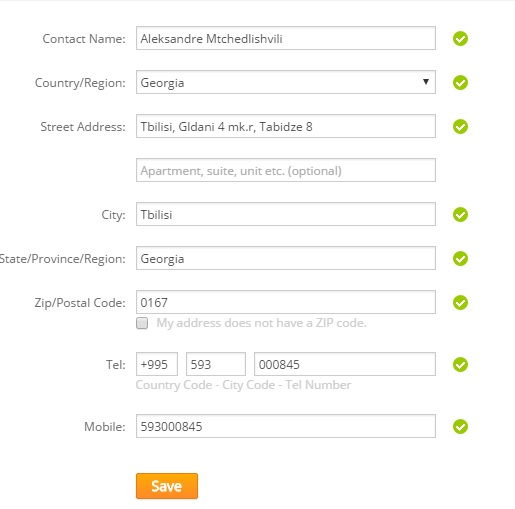Click the green checkmark next to Tel fields
The height and width of the screenshot is (509, 515).
460,365
